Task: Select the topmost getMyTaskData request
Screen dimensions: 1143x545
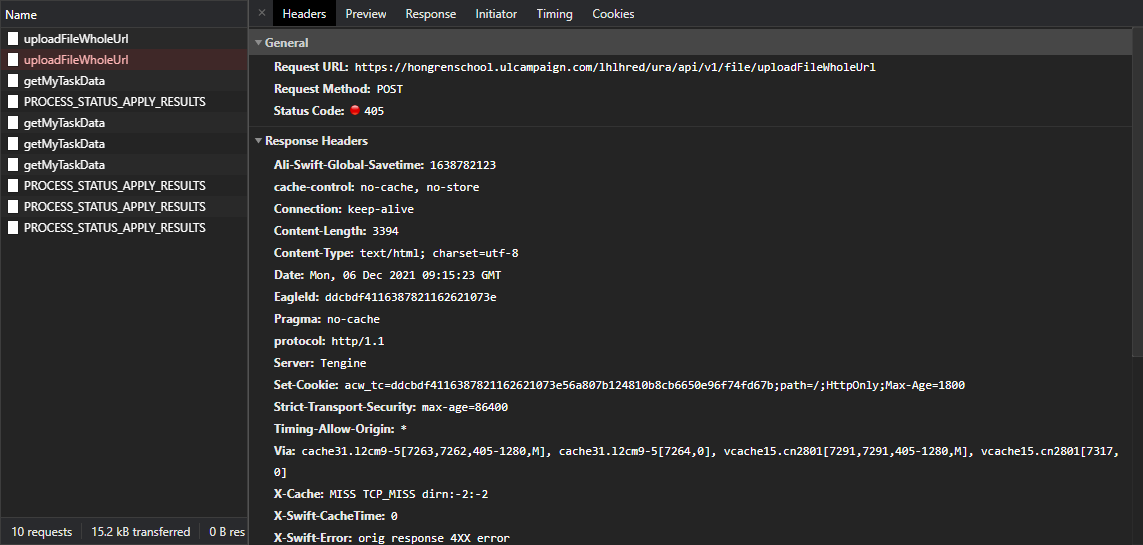Action: pos(124,81)
